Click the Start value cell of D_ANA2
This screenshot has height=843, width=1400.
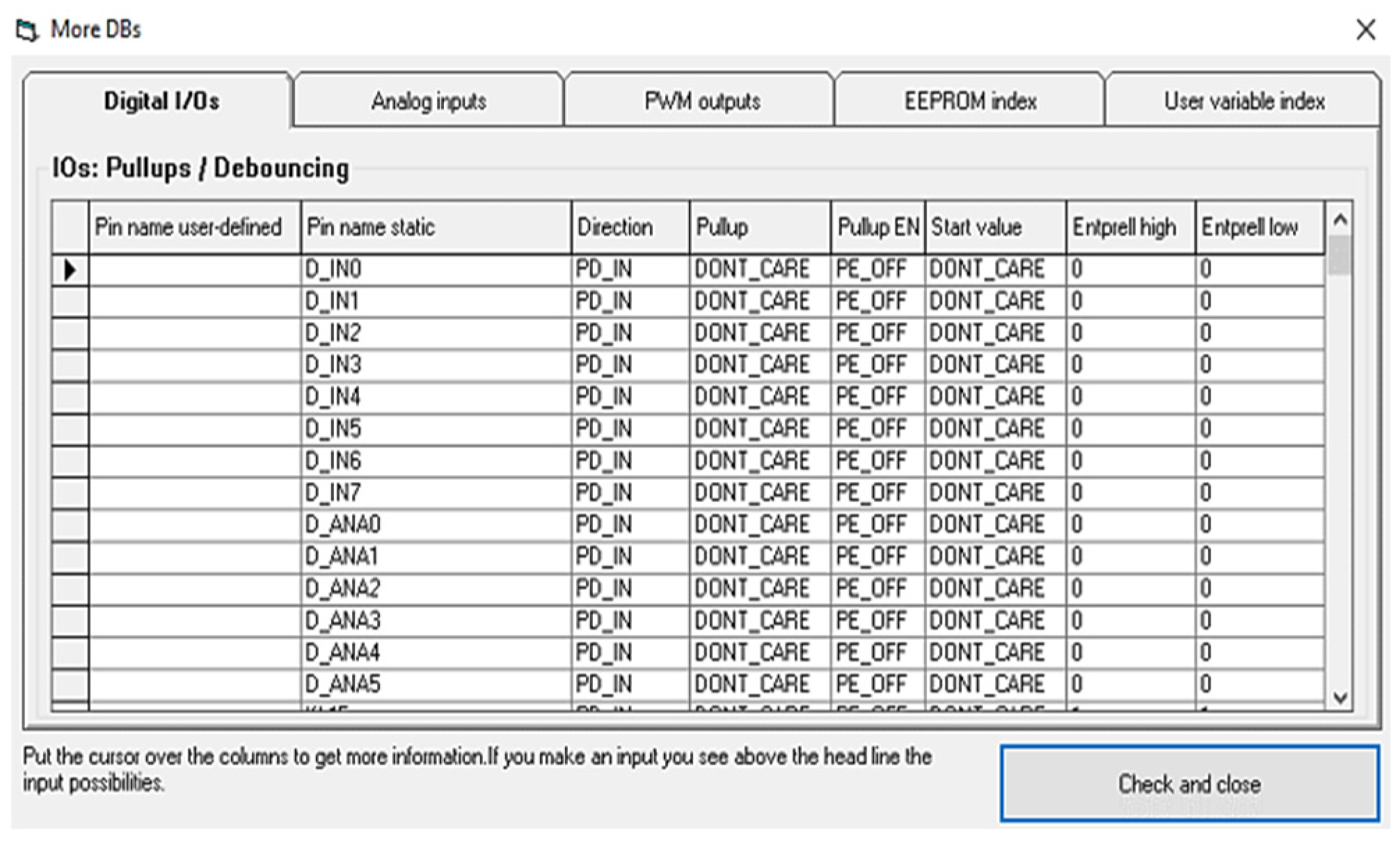pyautogui.click(x=994, y=588)
